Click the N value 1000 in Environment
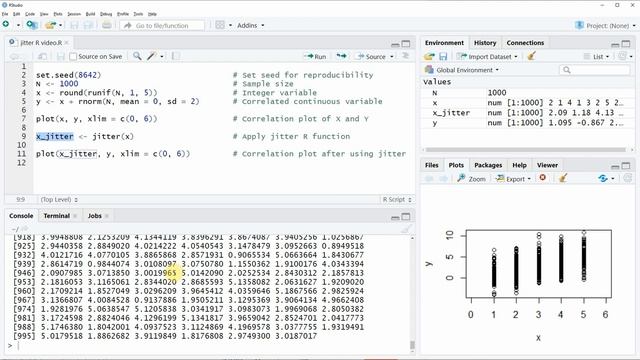 [x=497, y=93]
